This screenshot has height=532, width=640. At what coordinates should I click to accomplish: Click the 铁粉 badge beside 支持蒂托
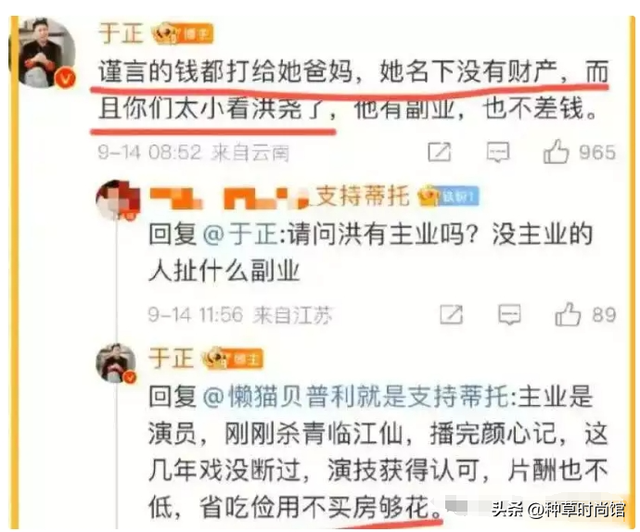tap(449, 196)
